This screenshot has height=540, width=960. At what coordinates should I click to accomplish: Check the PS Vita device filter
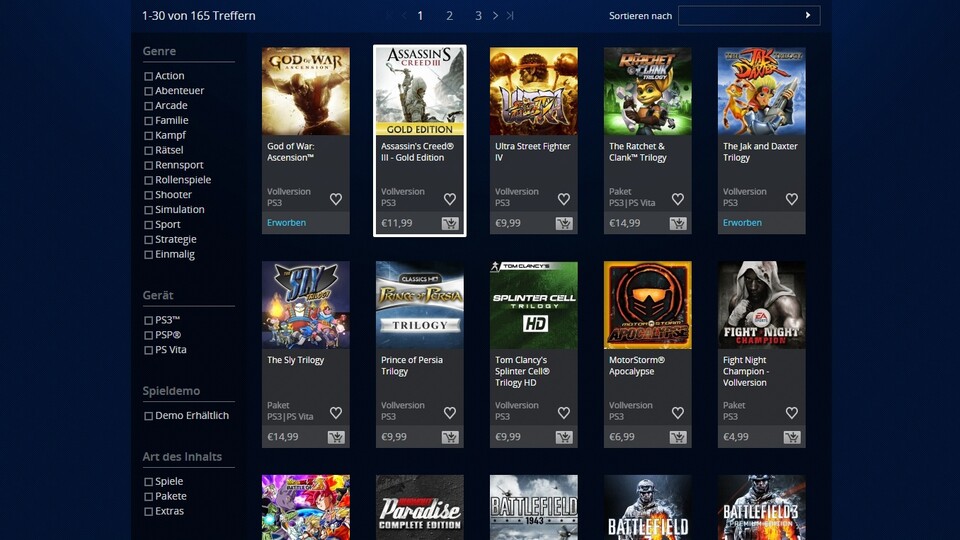(148, 350)
